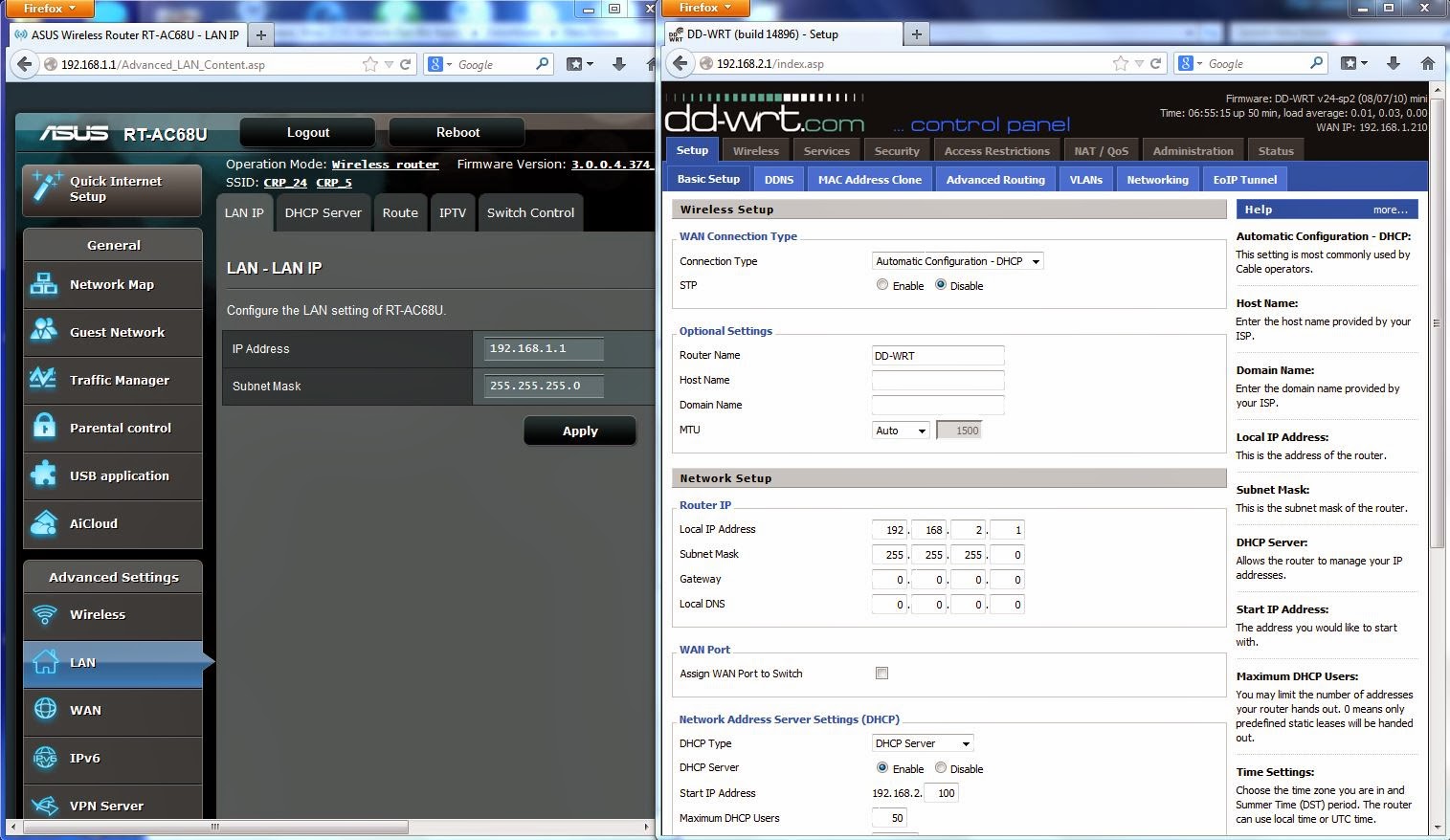Click search magnifier in ASUS window search box
Screen dimensions: 1450x840
[x=543, y=64]
